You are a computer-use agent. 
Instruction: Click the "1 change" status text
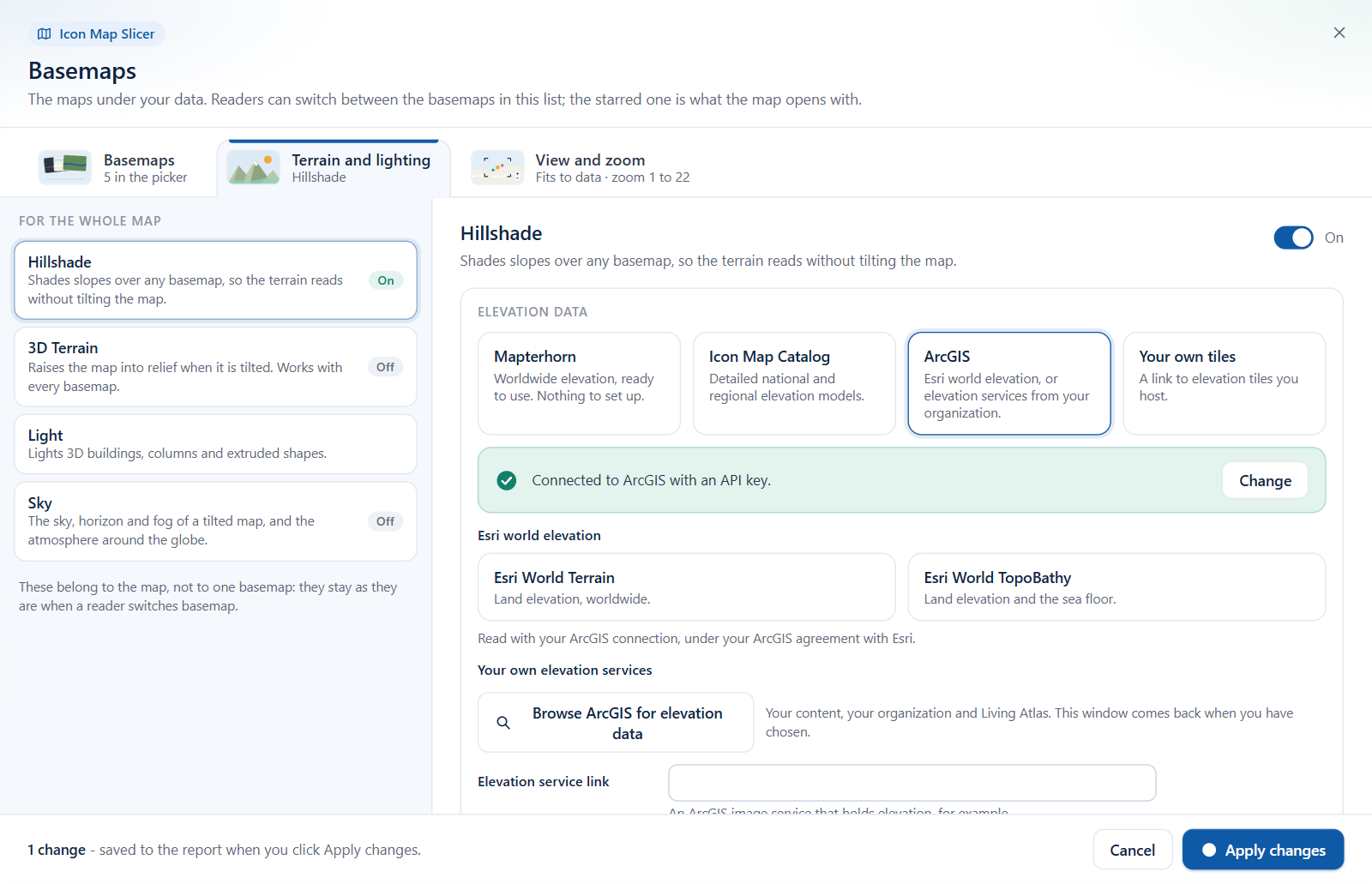[57, 850]
